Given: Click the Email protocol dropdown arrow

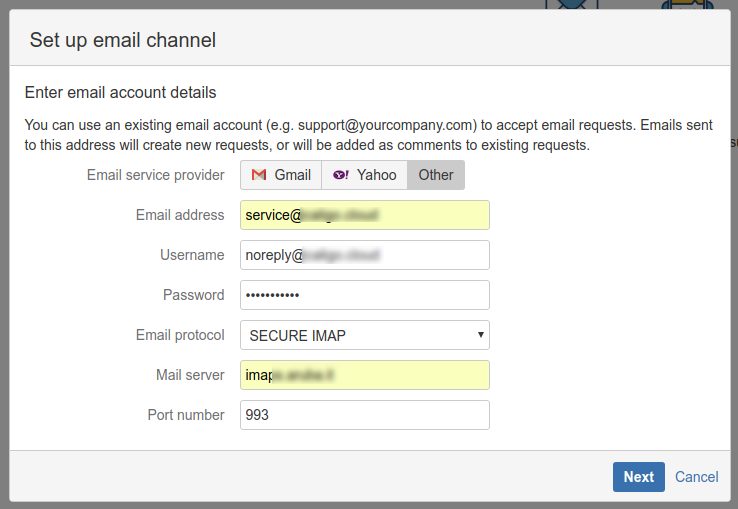Looking at the screenshot, I should [480, 335].
